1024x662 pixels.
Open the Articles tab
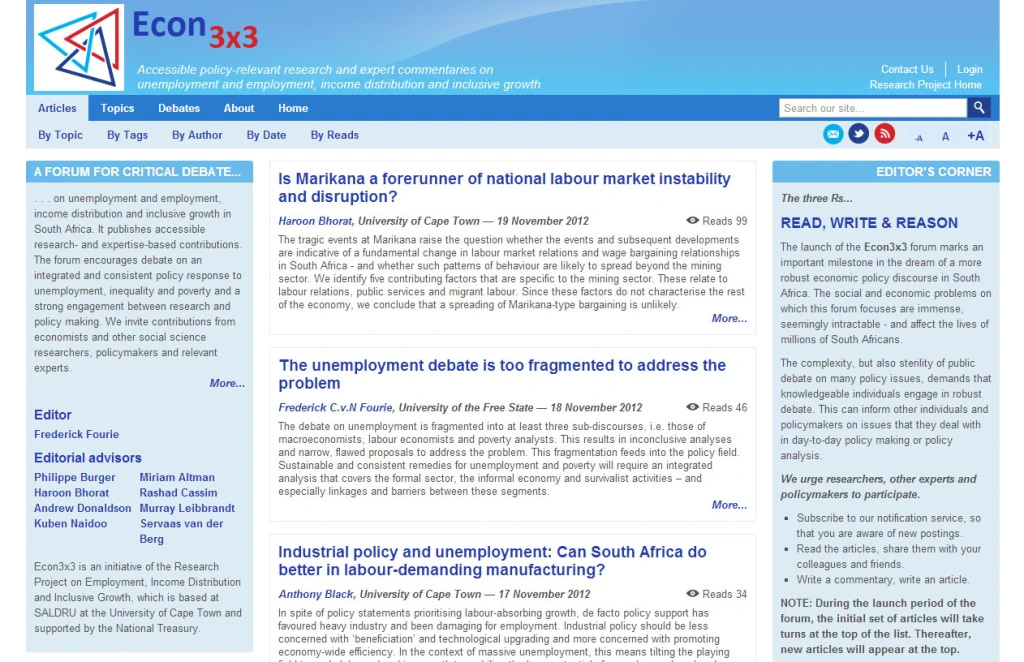[x=57, y=108]
